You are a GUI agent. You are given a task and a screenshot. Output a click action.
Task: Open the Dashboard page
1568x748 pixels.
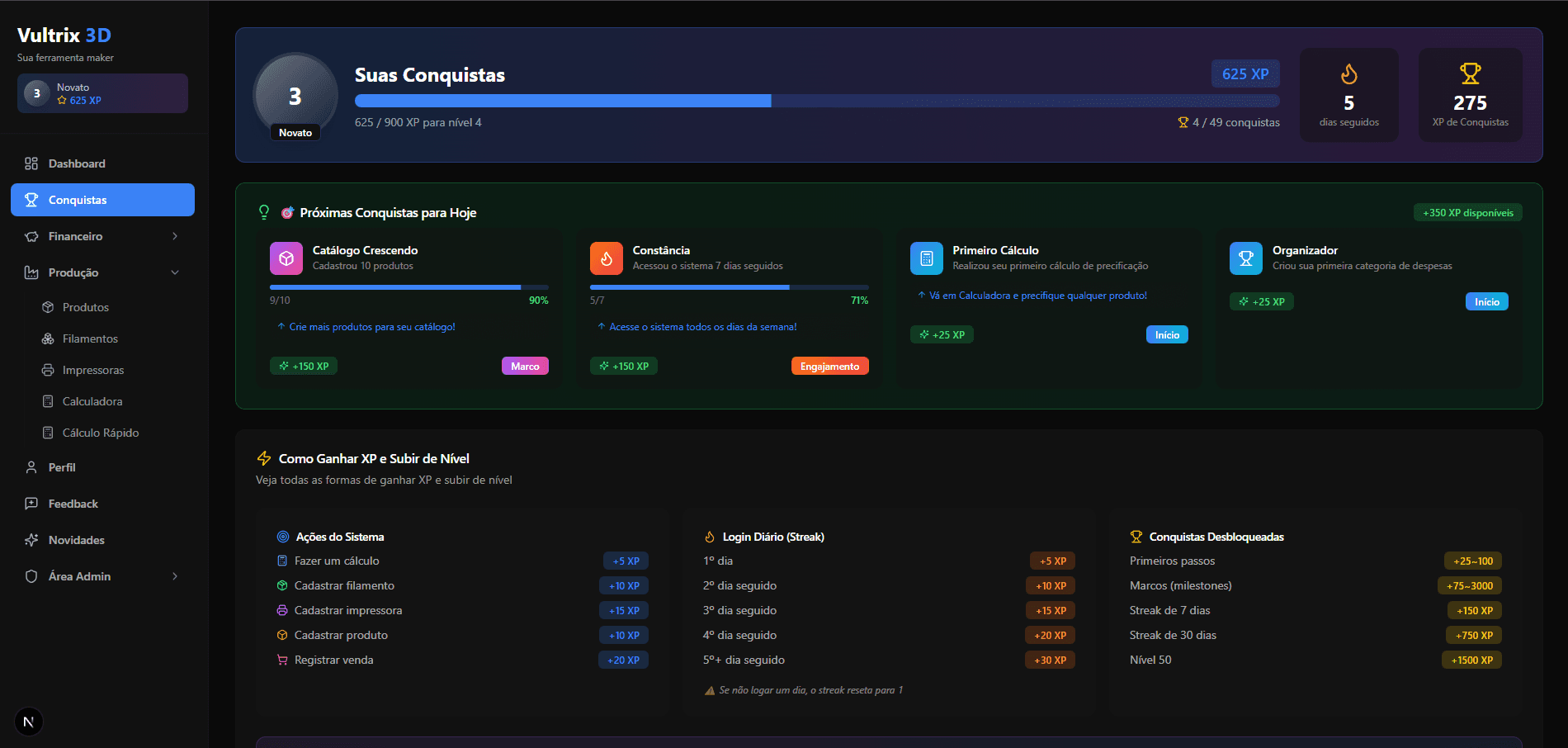[x=77, y=163]
